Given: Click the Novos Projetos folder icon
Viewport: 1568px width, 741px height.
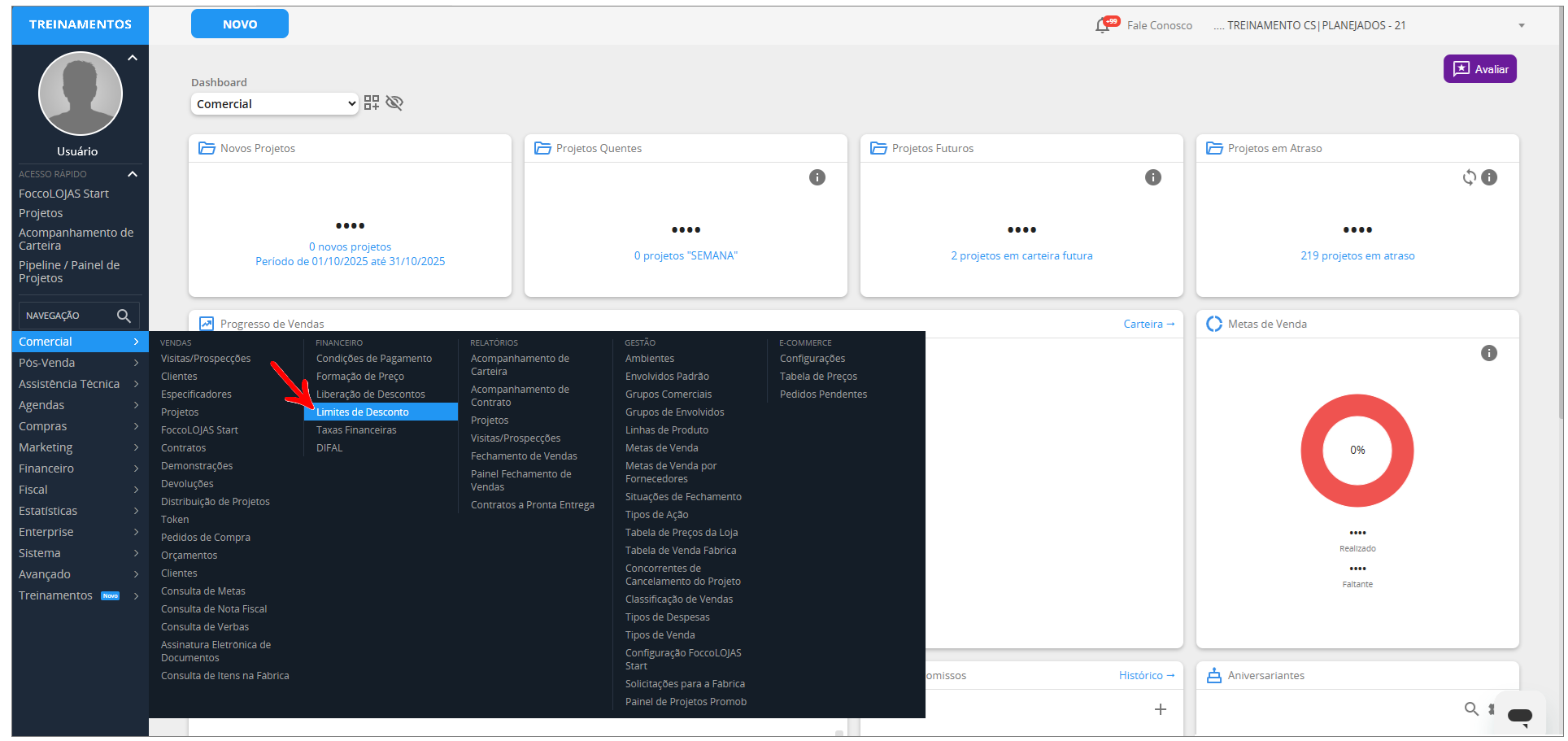Looking at the screenshot, I should tap(207, 148).
